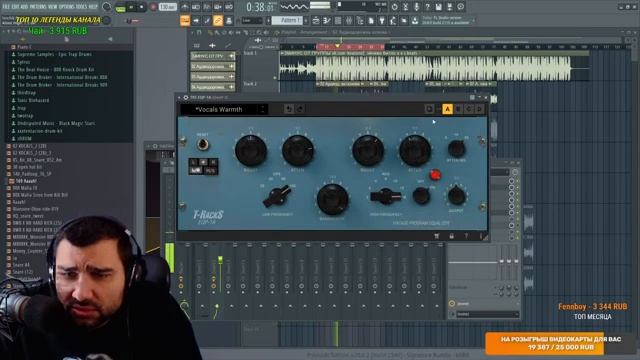Click the download arrow toolbar icon

point(415,20)
